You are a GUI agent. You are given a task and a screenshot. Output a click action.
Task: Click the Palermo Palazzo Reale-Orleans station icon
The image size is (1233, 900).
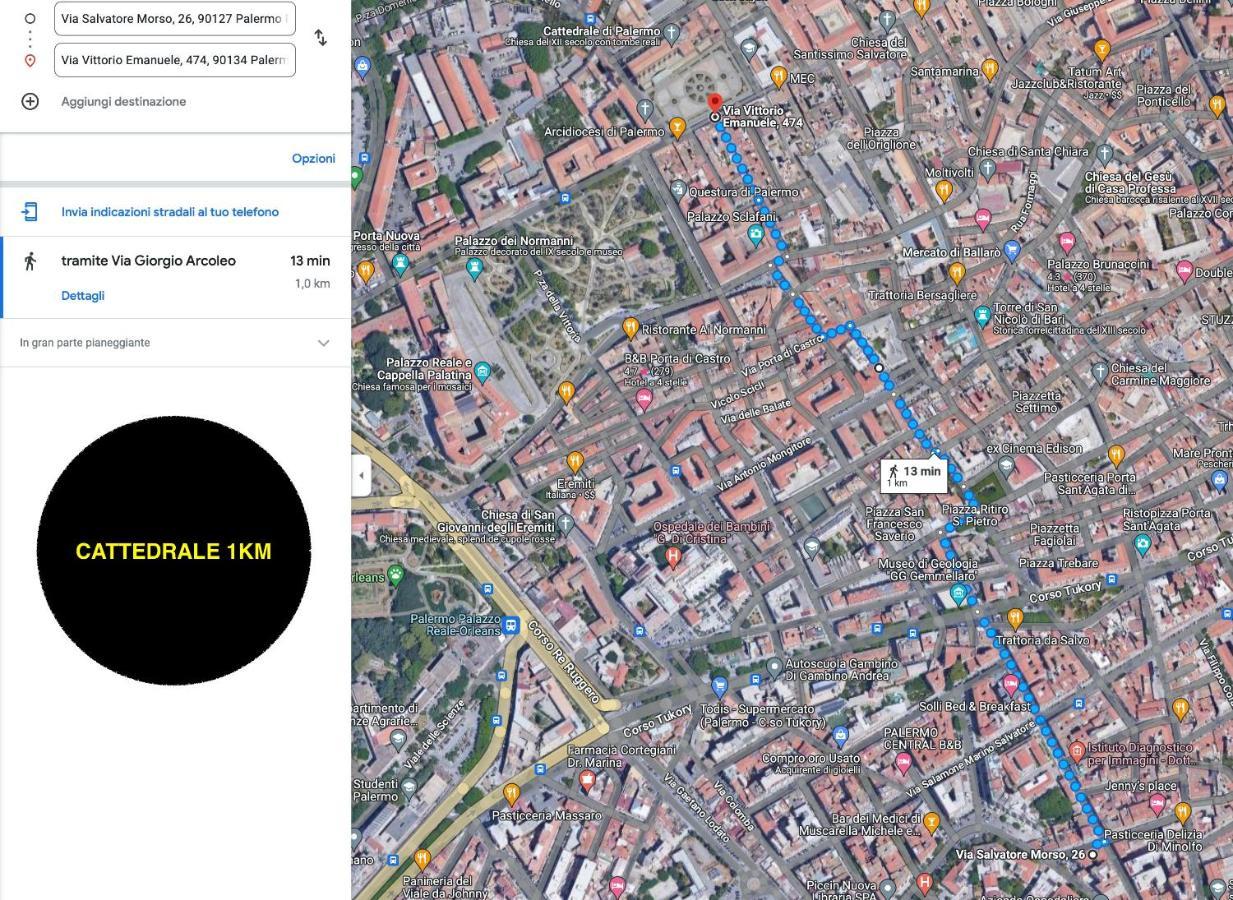coord(511,626)
